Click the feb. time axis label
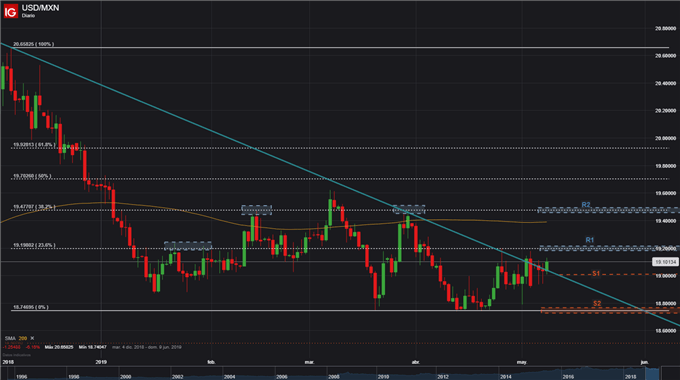Screen dimensions: 680x380 [x=211, y=362]
